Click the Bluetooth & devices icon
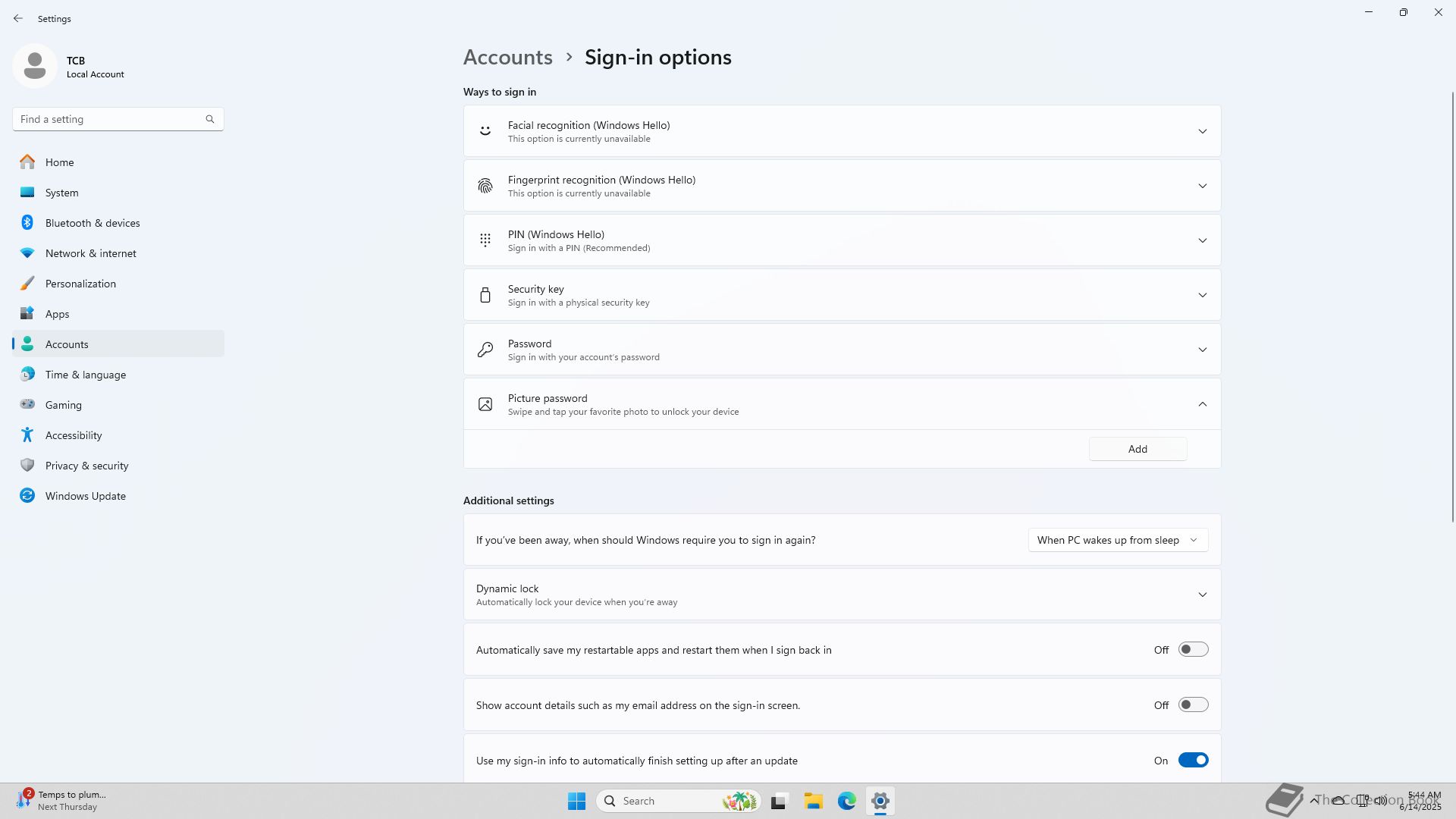Viewport: 1456px width, 819px height. point(27,223)
